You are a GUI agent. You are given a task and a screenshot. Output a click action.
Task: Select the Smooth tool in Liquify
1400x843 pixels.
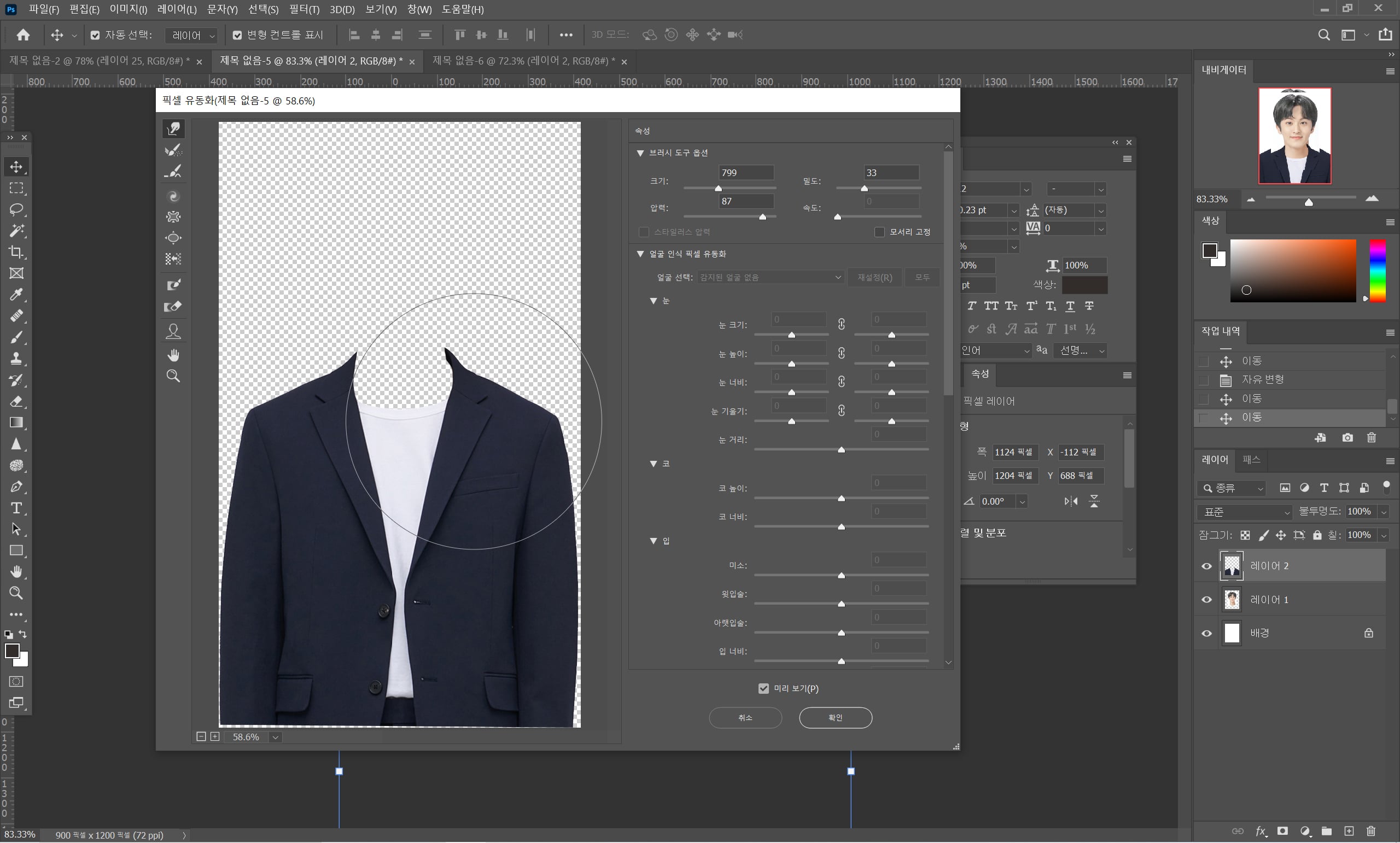point(173,171)
